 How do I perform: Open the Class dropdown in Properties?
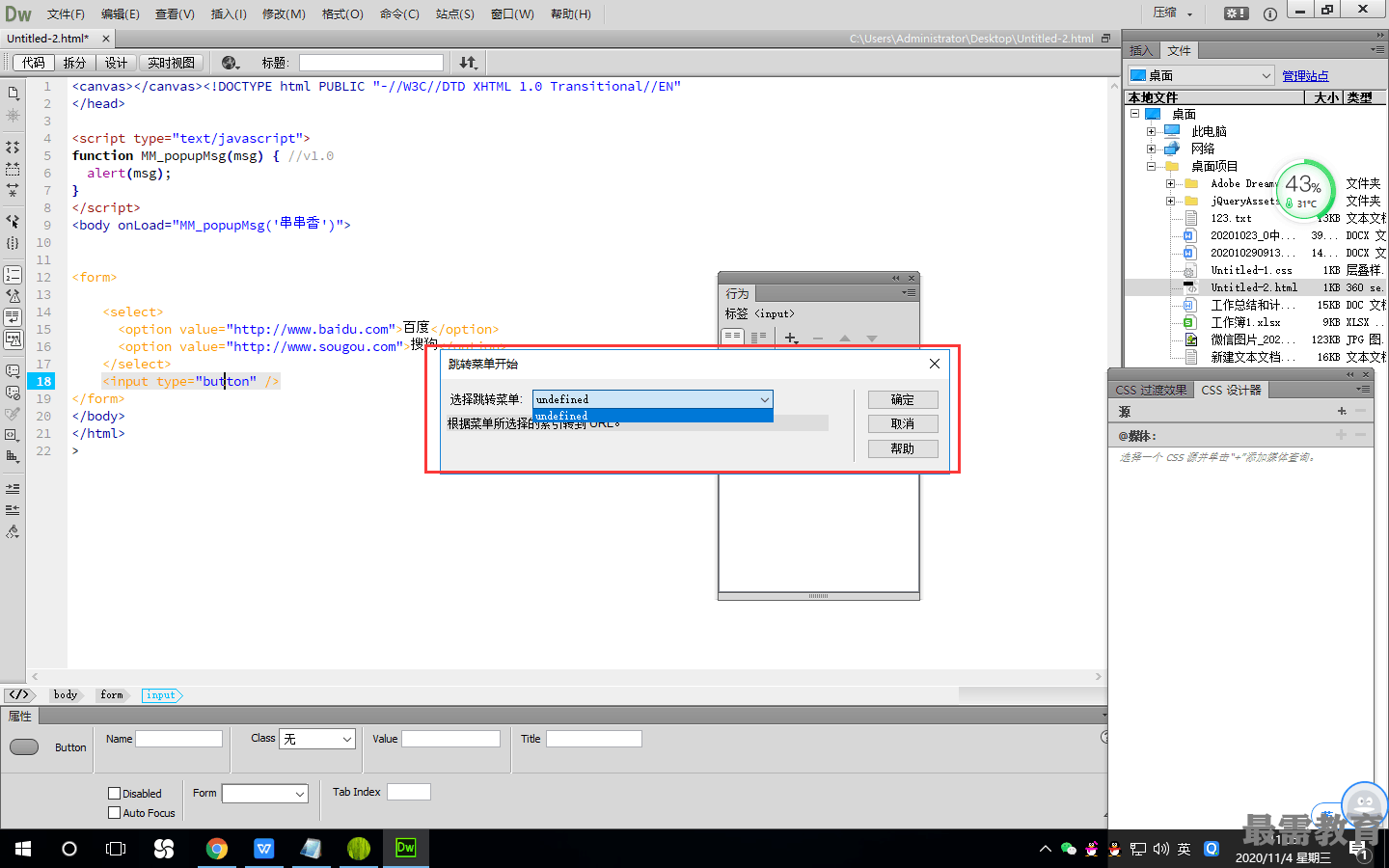pos(317,739)
